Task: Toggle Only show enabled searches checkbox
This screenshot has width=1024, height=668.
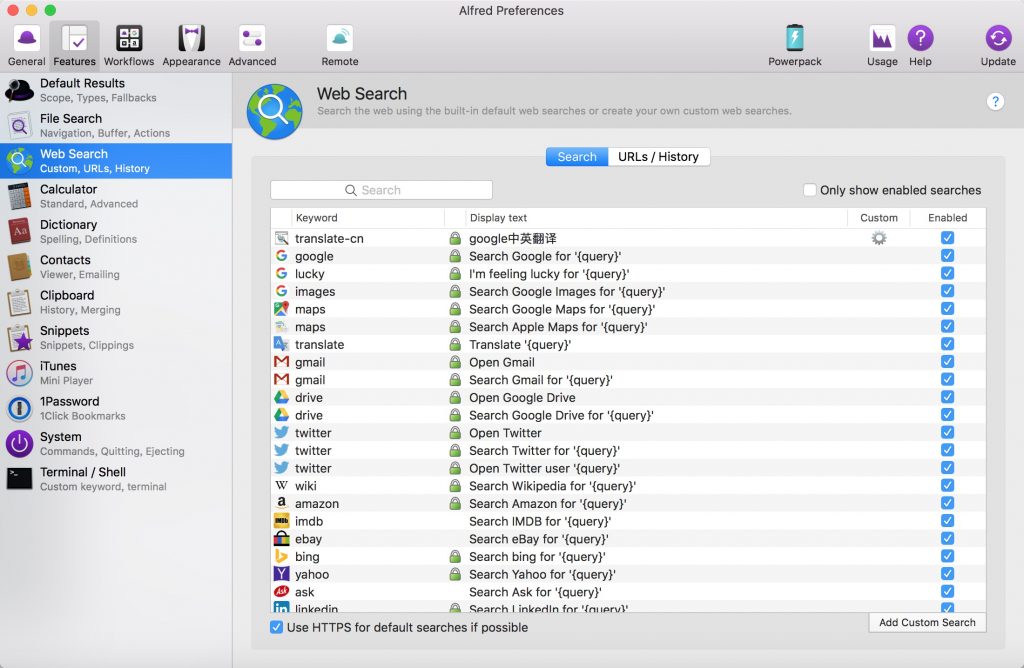Action: (809, 190)
